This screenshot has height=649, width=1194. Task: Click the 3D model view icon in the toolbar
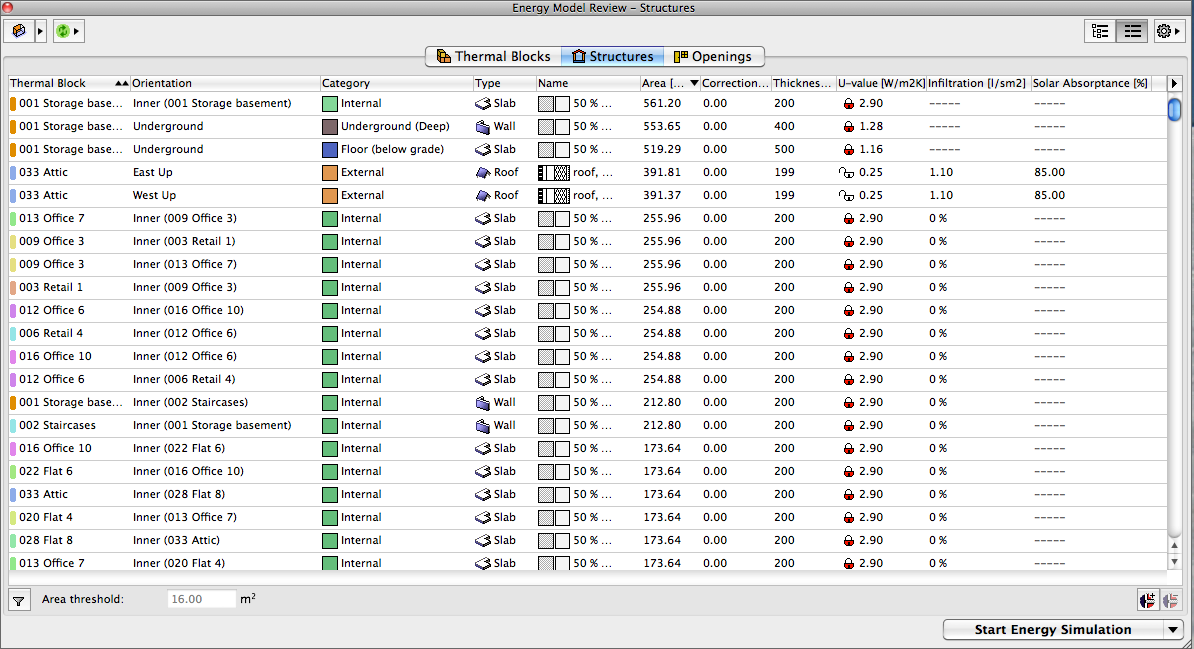pyautogui.click(x=19, y=31)
